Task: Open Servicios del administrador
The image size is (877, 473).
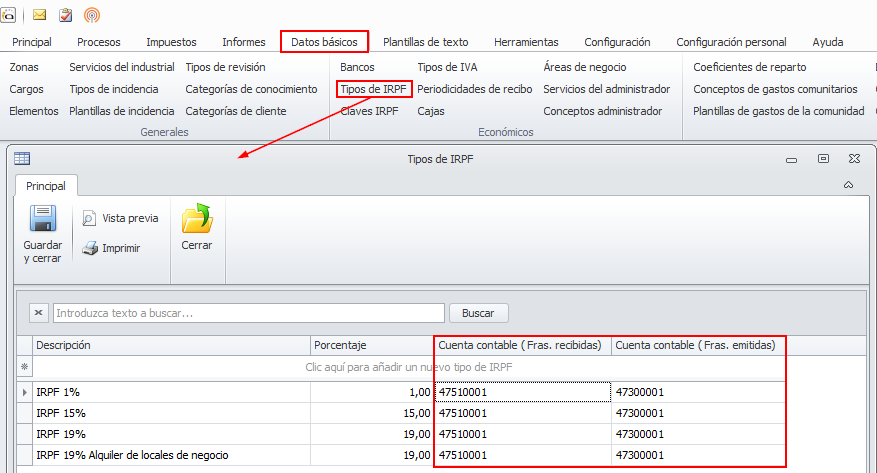Action: coord(607,89)
